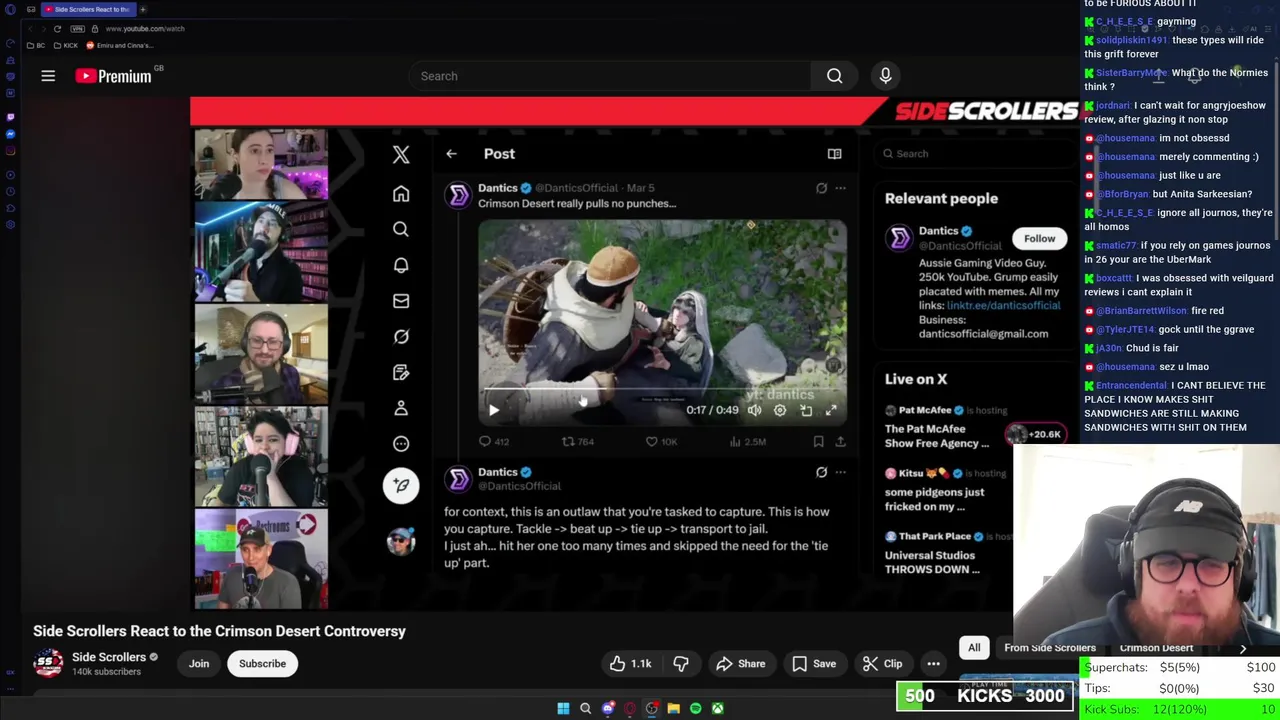
Task: Toggle the Subscribe button for Side Scrollers
Action: (262, 664)
